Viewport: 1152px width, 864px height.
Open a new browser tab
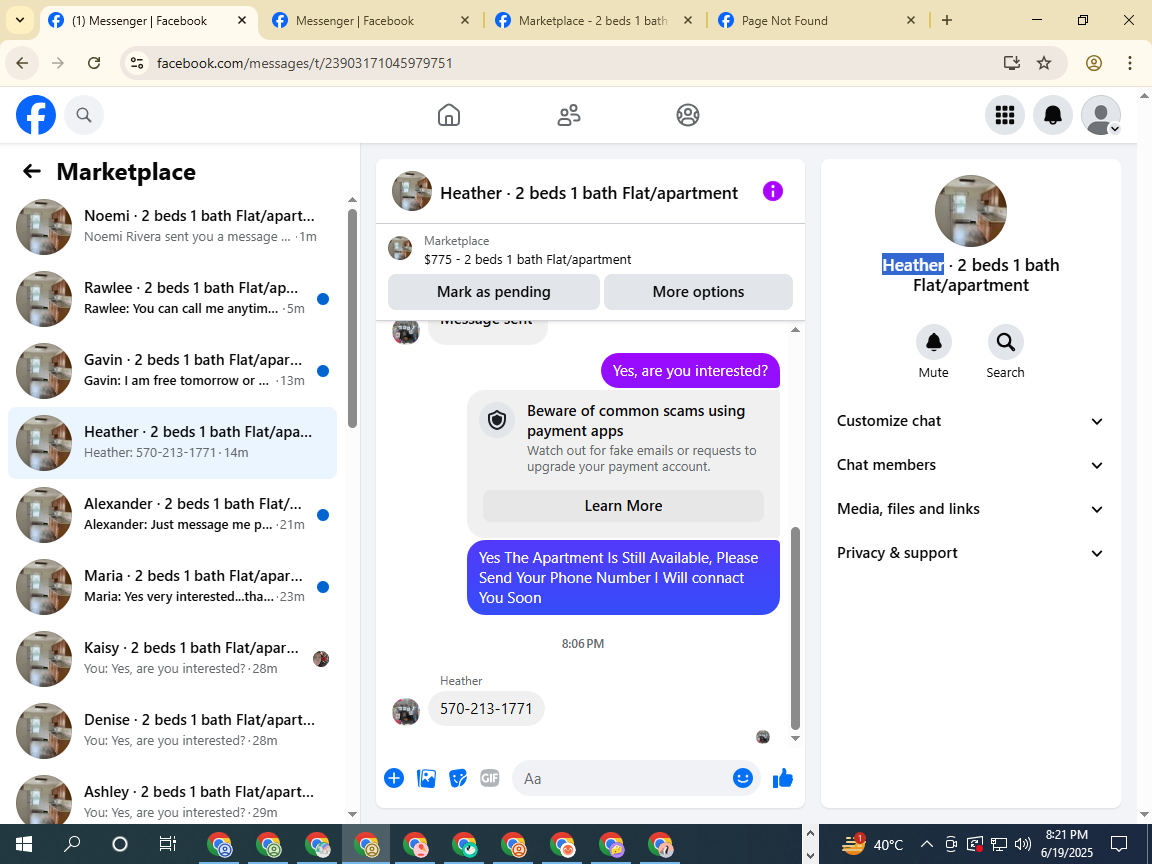click(x=947, y=21)
